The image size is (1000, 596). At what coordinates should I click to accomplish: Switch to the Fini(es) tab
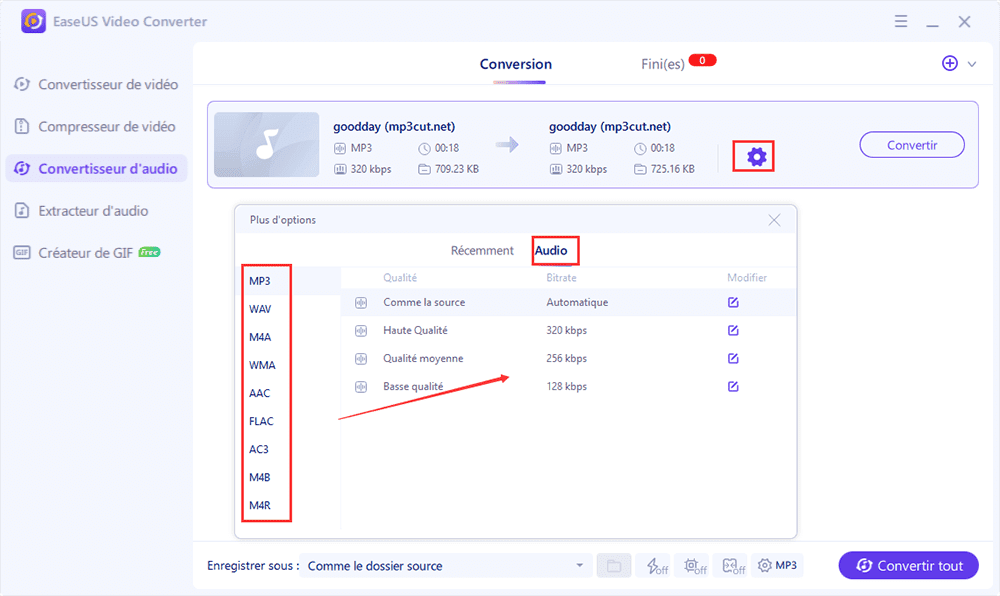[x=663, y=64]
